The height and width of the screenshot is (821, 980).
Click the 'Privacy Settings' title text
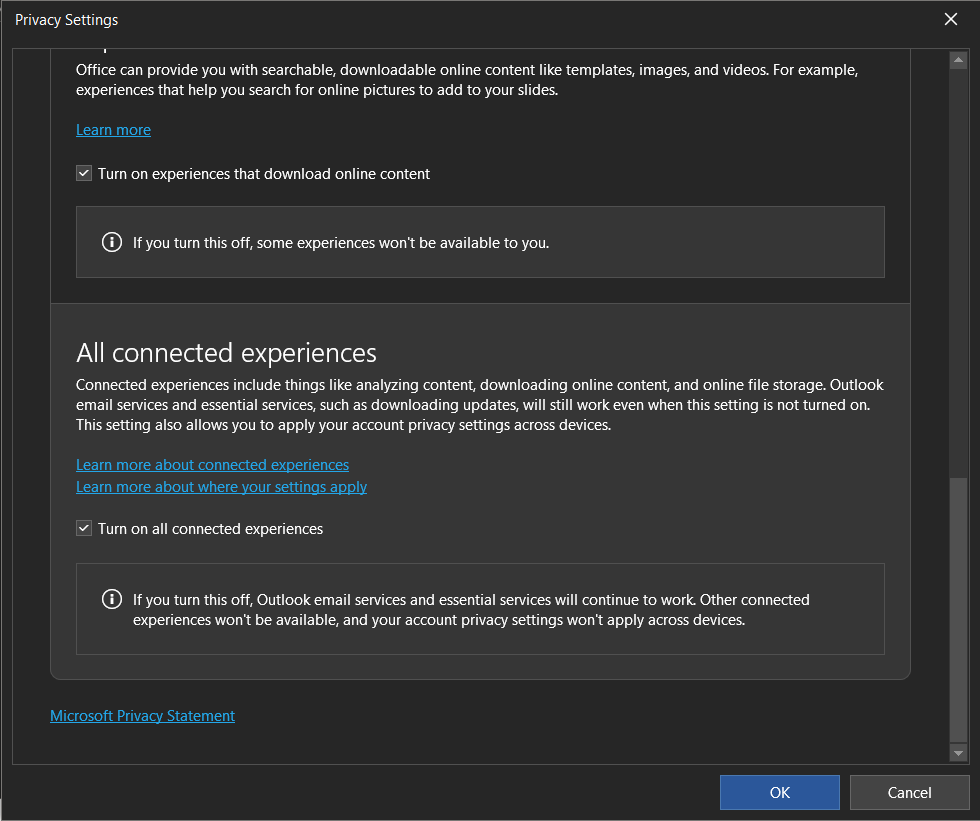[x=66, y=20]
